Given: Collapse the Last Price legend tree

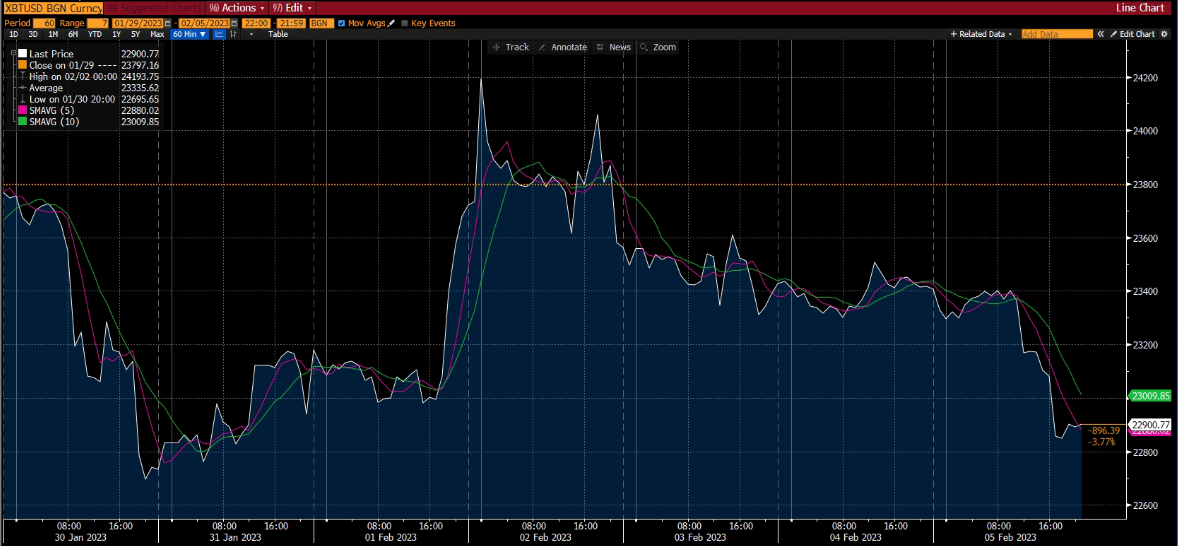Looking at the screenshot, I should coord(13,54).
